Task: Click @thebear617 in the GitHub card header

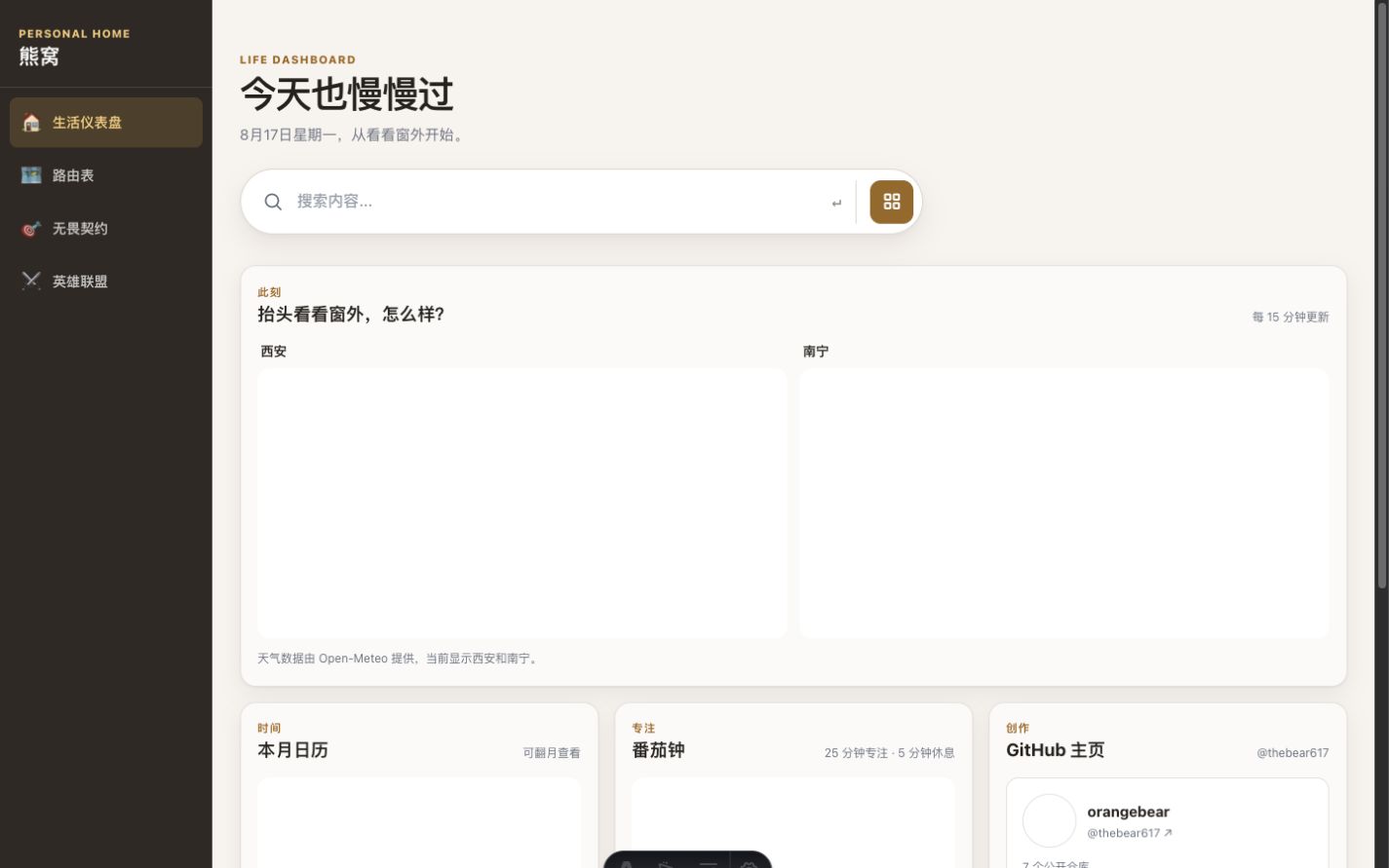Action: [1293, 753]
